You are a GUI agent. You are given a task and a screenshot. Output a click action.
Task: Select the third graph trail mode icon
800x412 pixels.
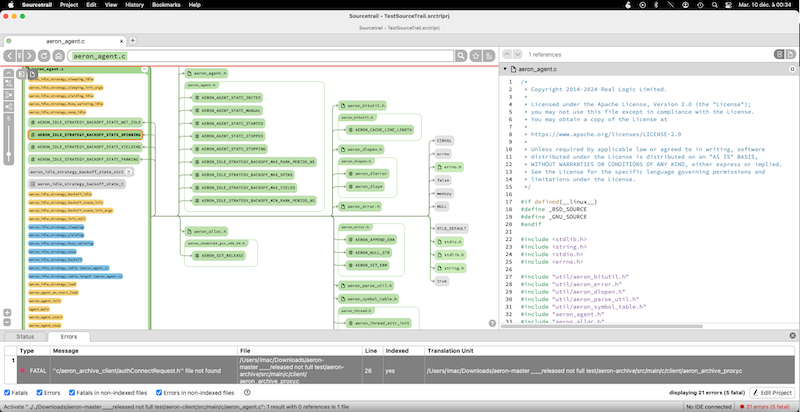(x=9, y=107)
